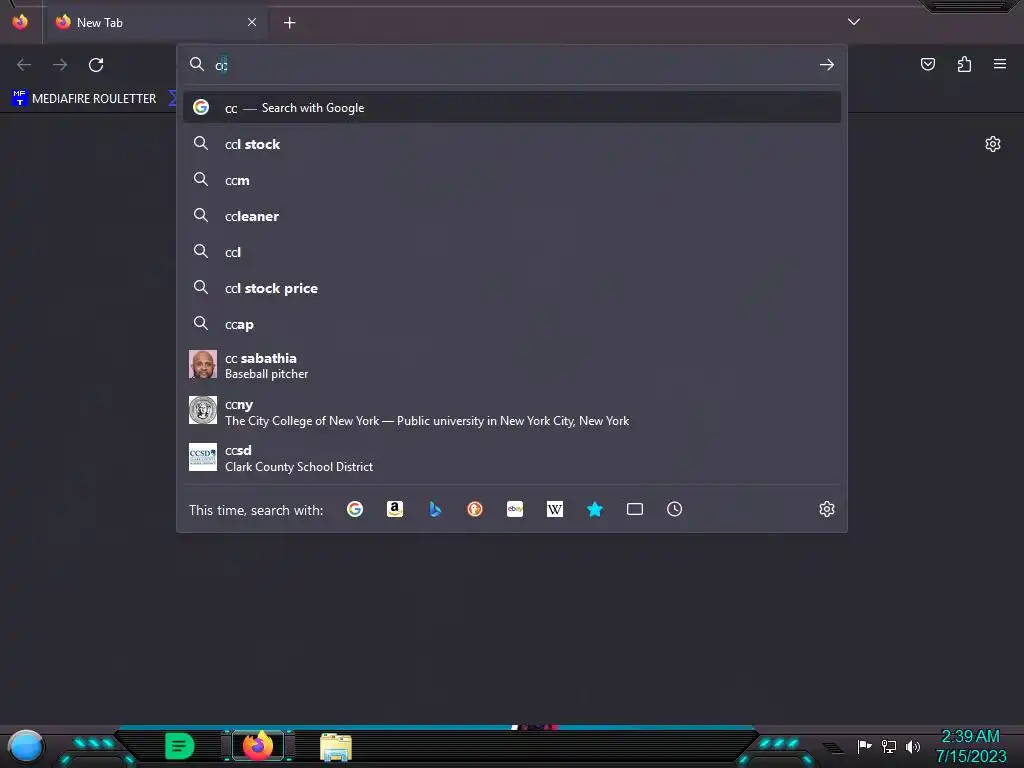Go forward one page
Image resolution: width=1024 pixels, height=768 pixels.
60,65
